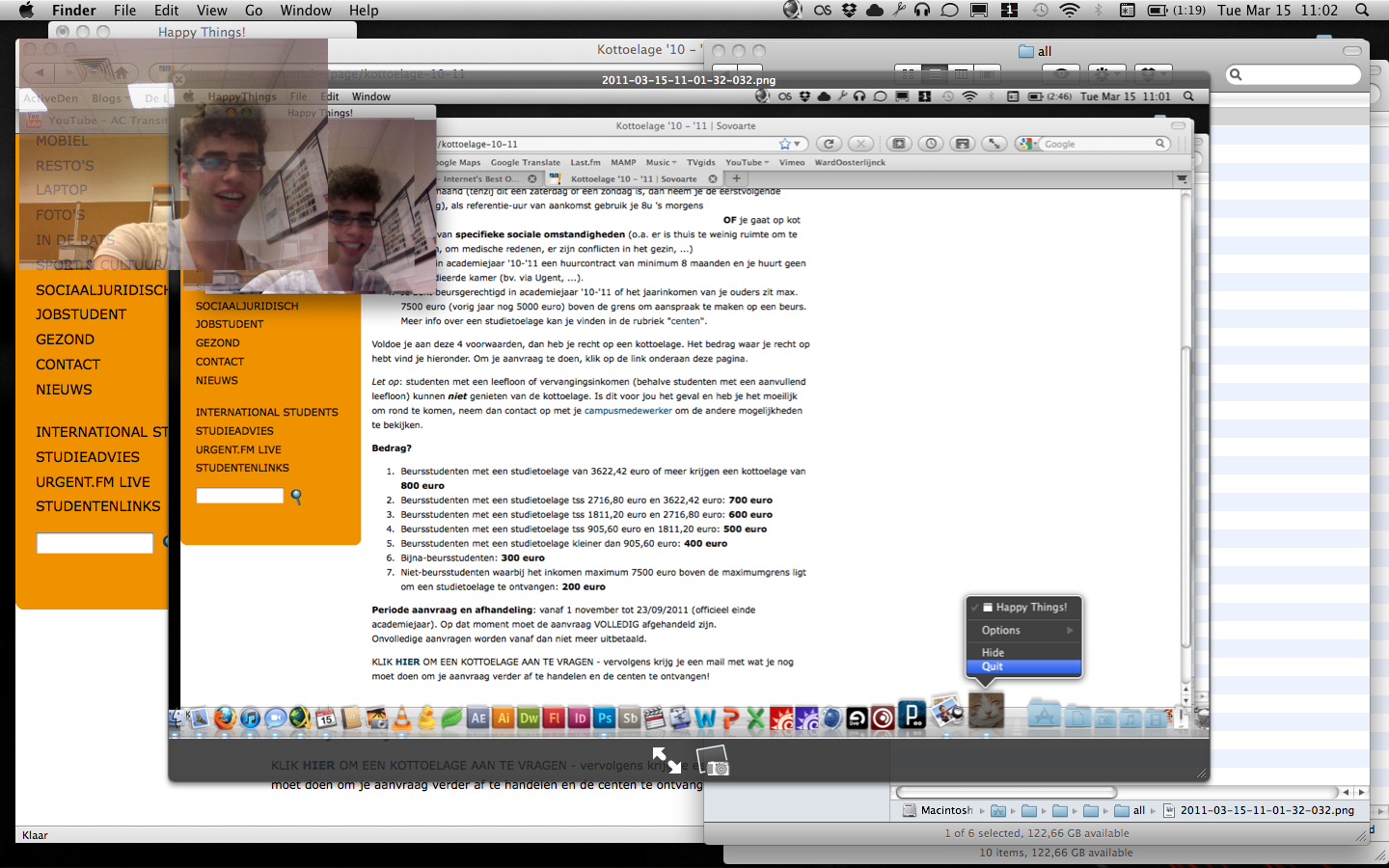Open the Apple menu
Image resolution: width=1389 pixels, height=868 pixels.
(x=26, y=11)
